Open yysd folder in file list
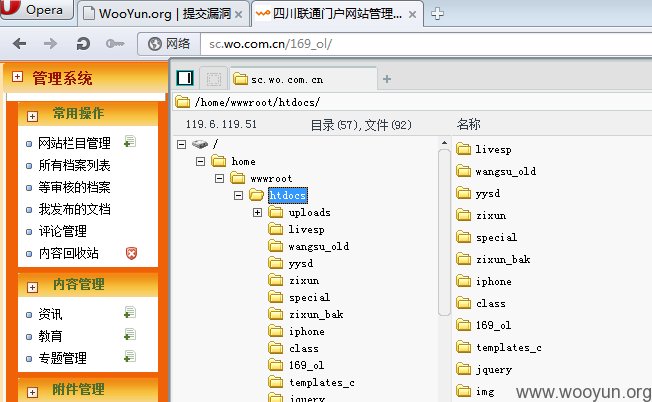Image resolution: width=652 pixels, height=402 pixels. click(x=488, y=193)
